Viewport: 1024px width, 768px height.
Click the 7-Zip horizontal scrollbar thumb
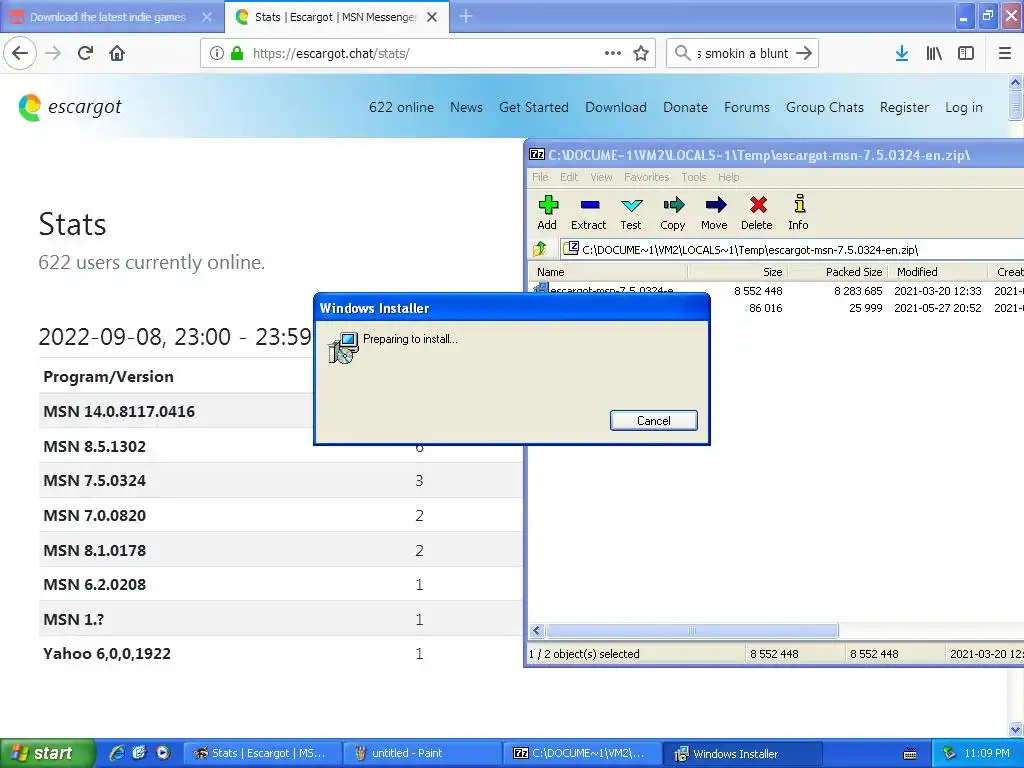coord(692,630)
